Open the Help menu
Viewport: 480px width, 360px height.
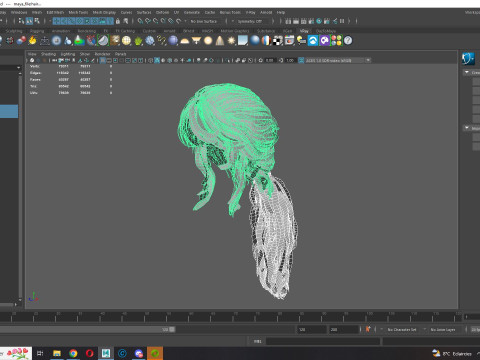click(x=281, y=12)
